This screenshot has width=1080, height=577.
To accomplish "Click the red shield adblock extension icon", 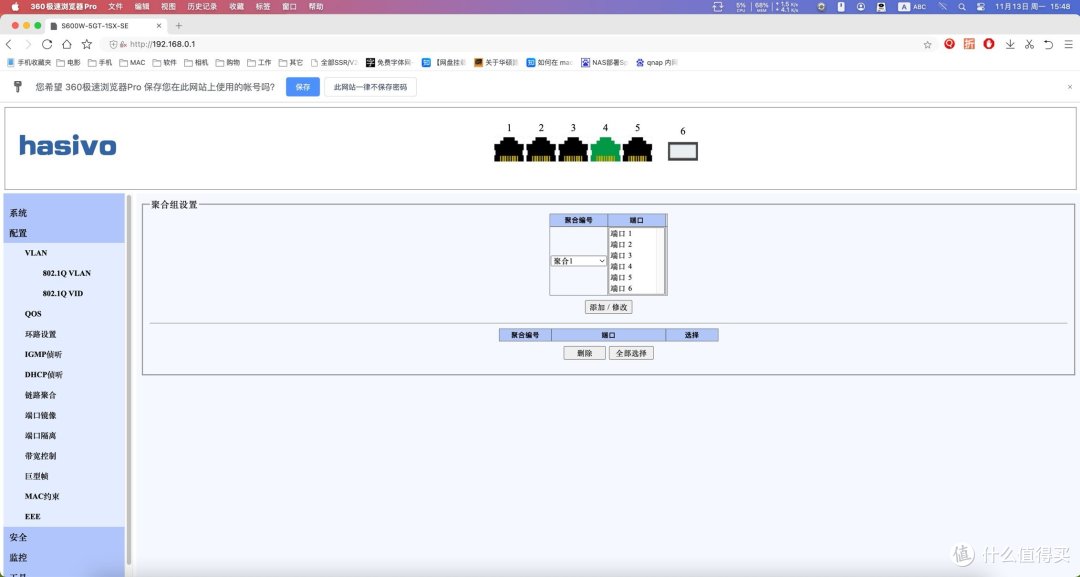I will (988, 44).
